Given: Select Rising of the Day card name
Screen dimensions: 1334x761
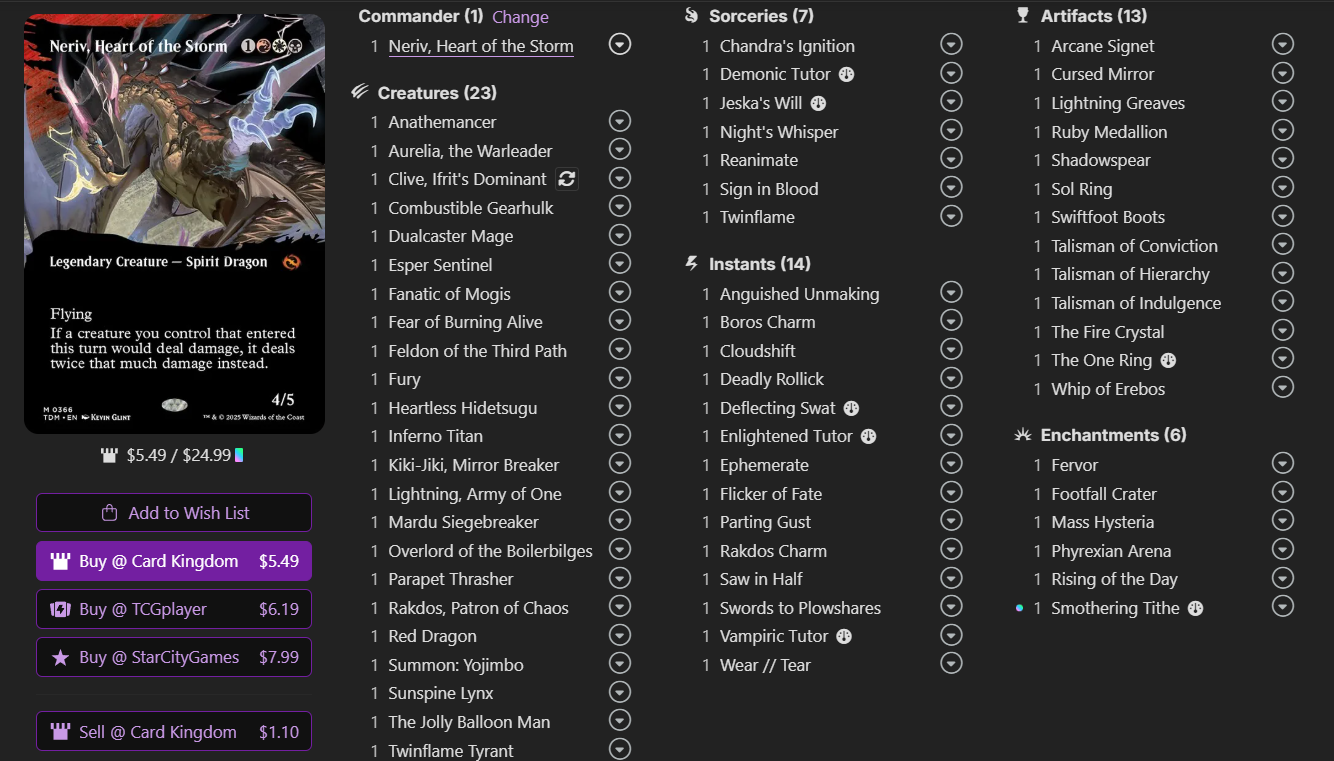Looking at the screenshot, I should click(x=1114, y=579).
